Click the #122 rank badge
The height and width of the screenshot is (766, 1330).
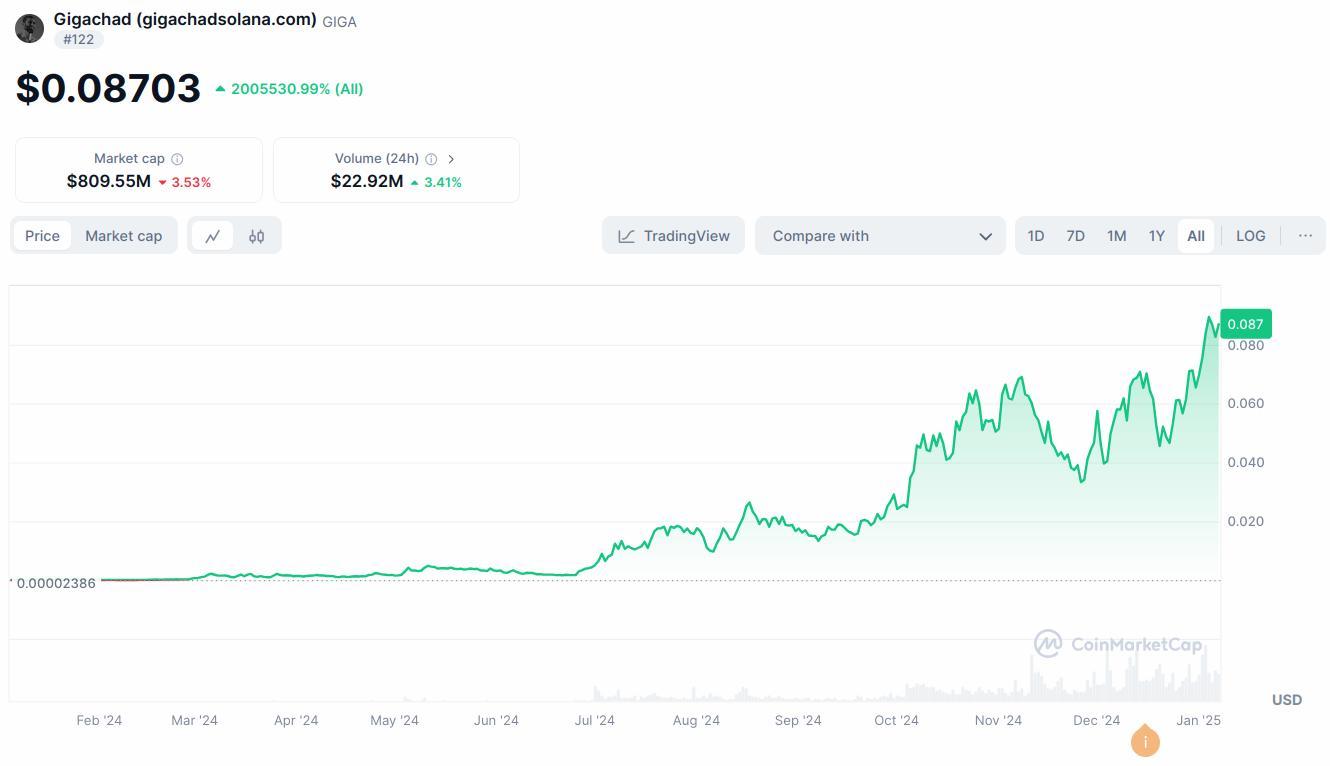point(78,39)
